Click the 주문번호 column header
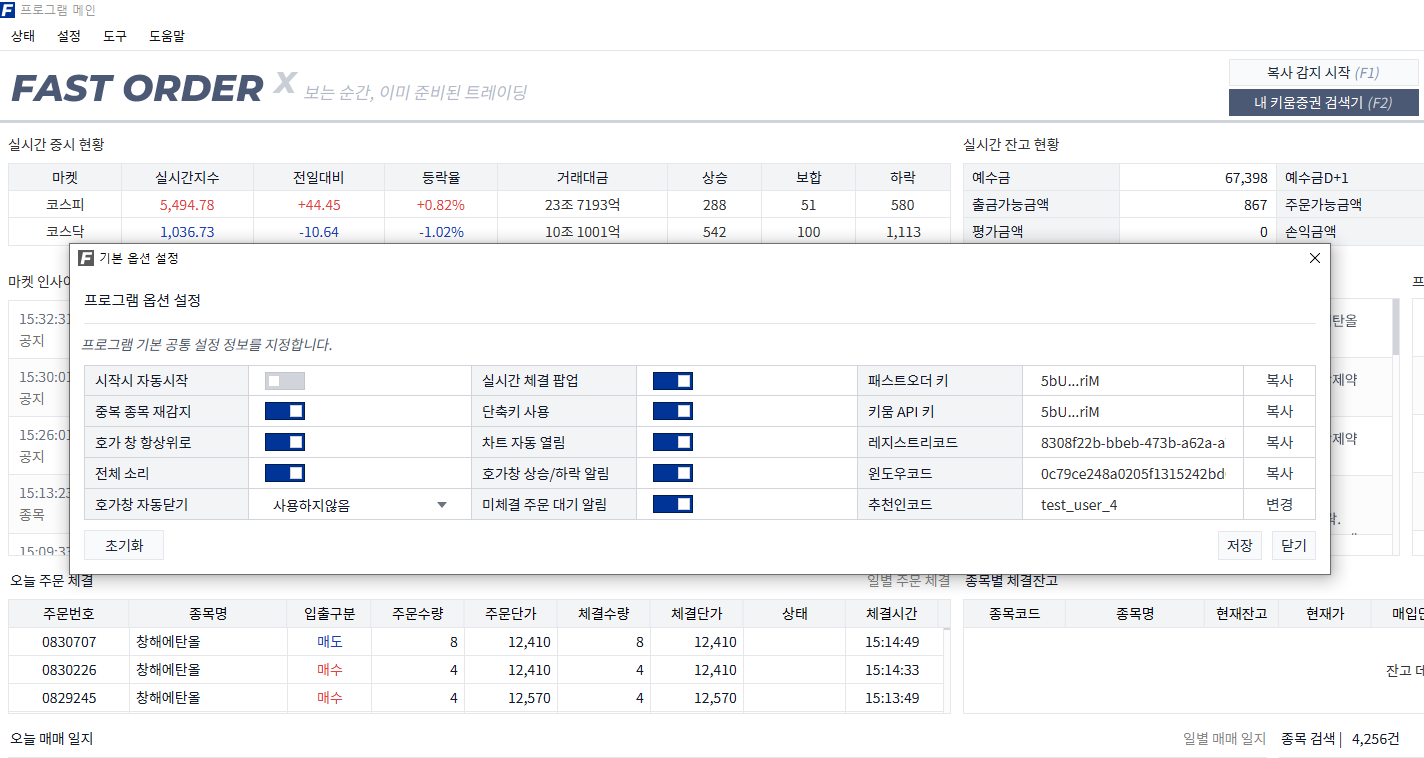1424x758 pixels. tap(69, 613)
